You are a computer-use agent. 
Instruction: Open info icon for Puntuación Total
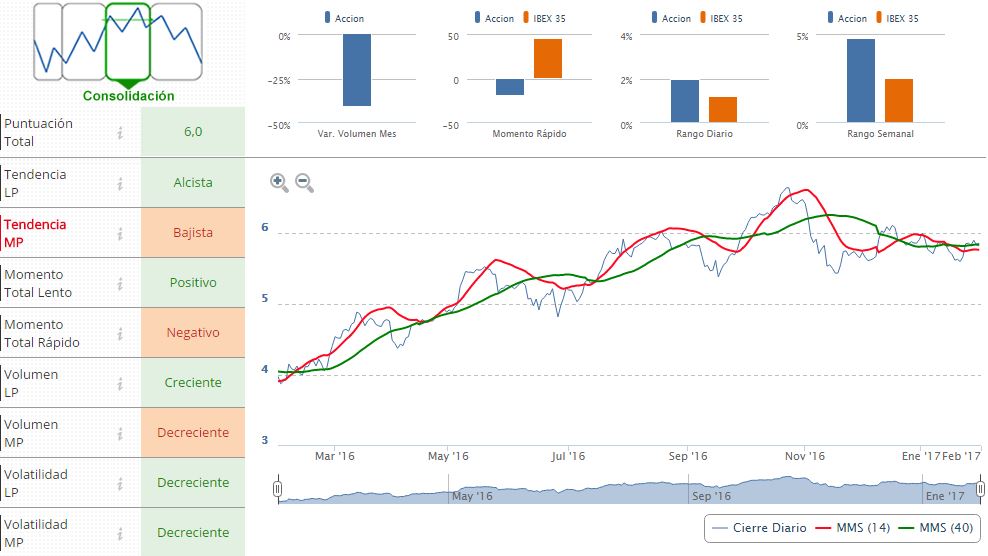coord(120,132)
